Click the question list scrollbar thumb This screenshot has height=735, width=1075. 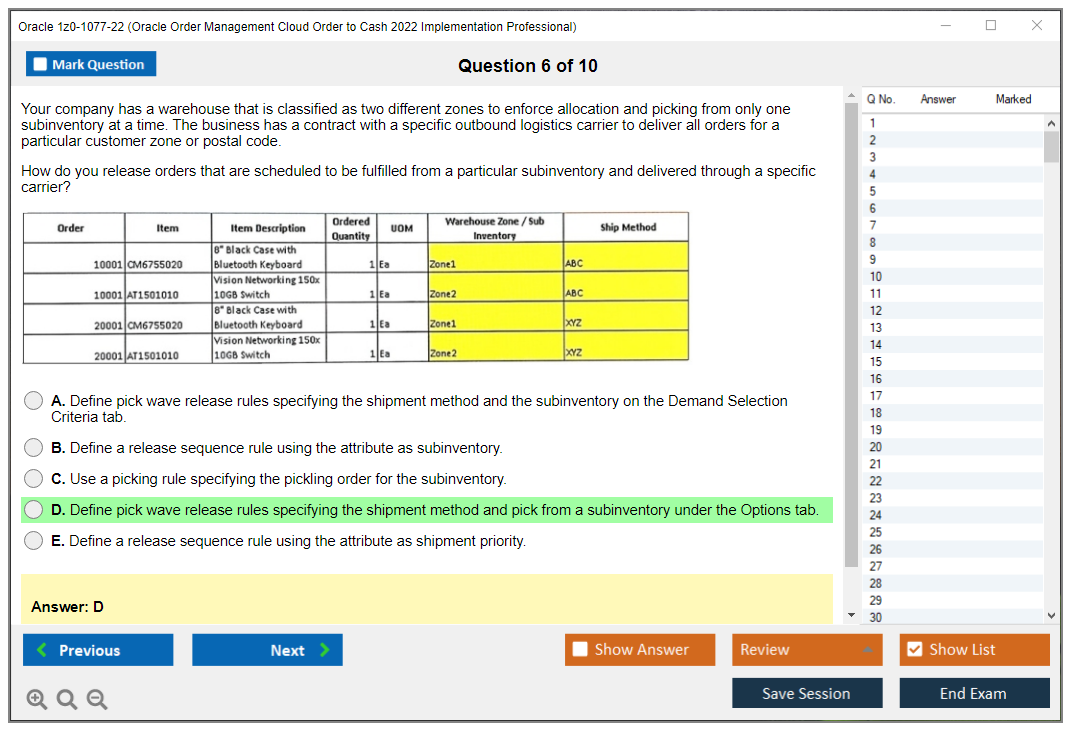point(1052,146)
